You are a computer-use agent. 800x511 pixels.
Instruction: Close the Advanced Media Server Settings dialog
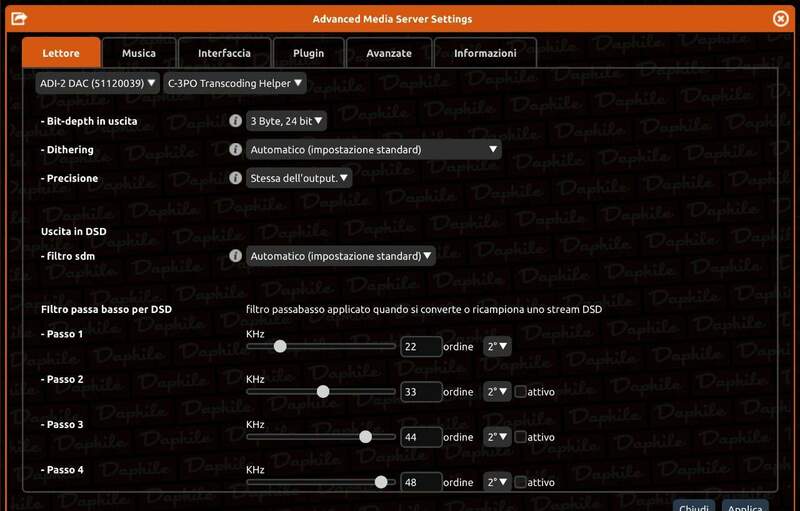pyautogui.click(x=781, y=18)
